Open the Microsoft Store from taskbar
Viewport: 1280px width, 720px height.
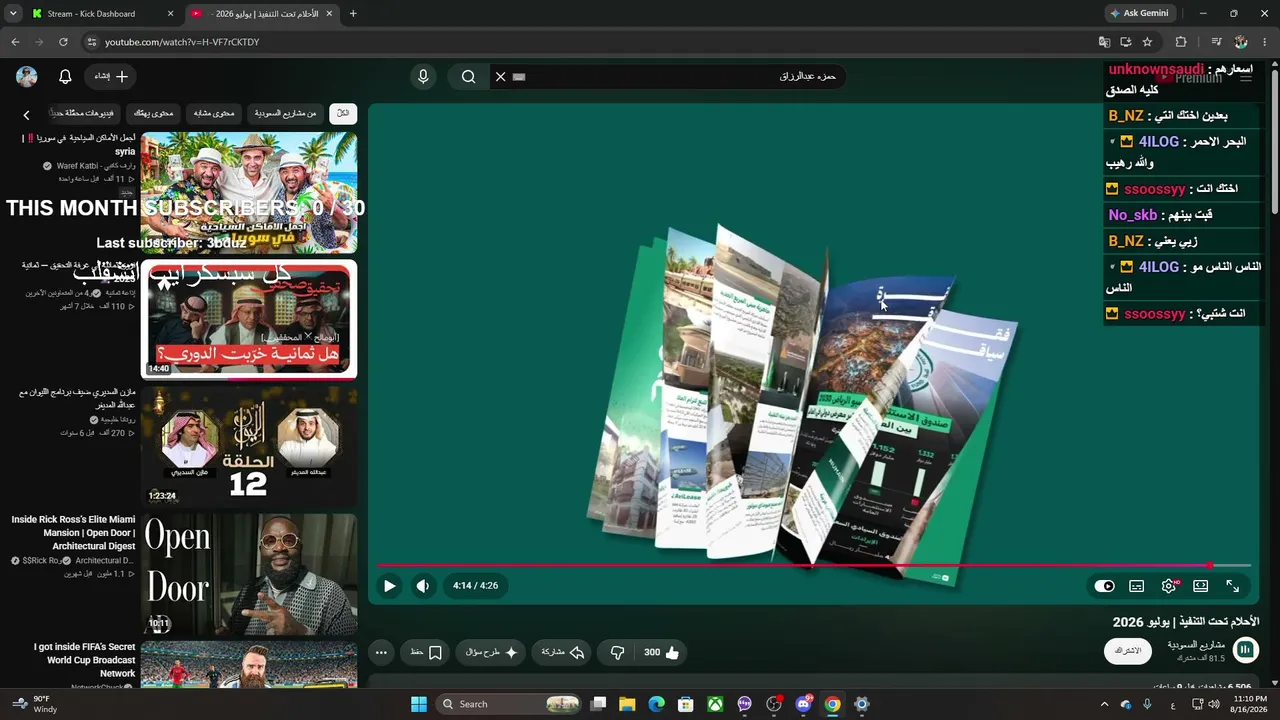(x=686, y=704)
